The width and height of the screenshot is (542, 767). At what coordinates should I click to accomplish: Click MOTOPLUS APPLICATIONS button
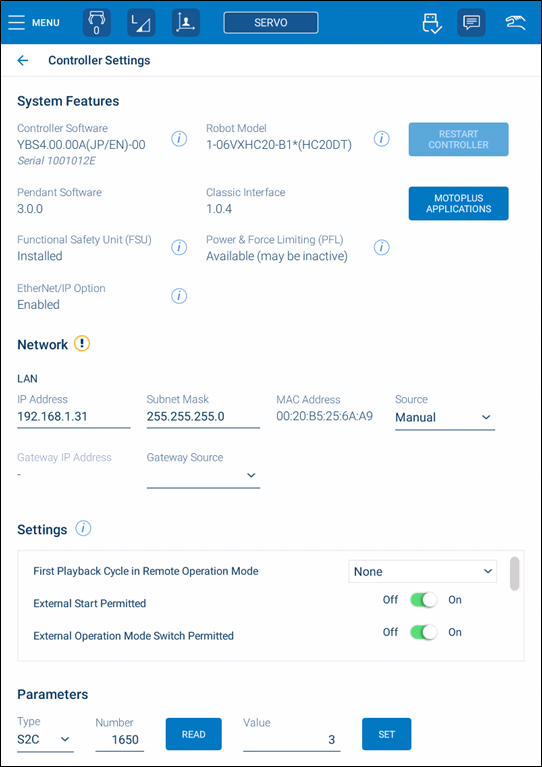(458, 203)
